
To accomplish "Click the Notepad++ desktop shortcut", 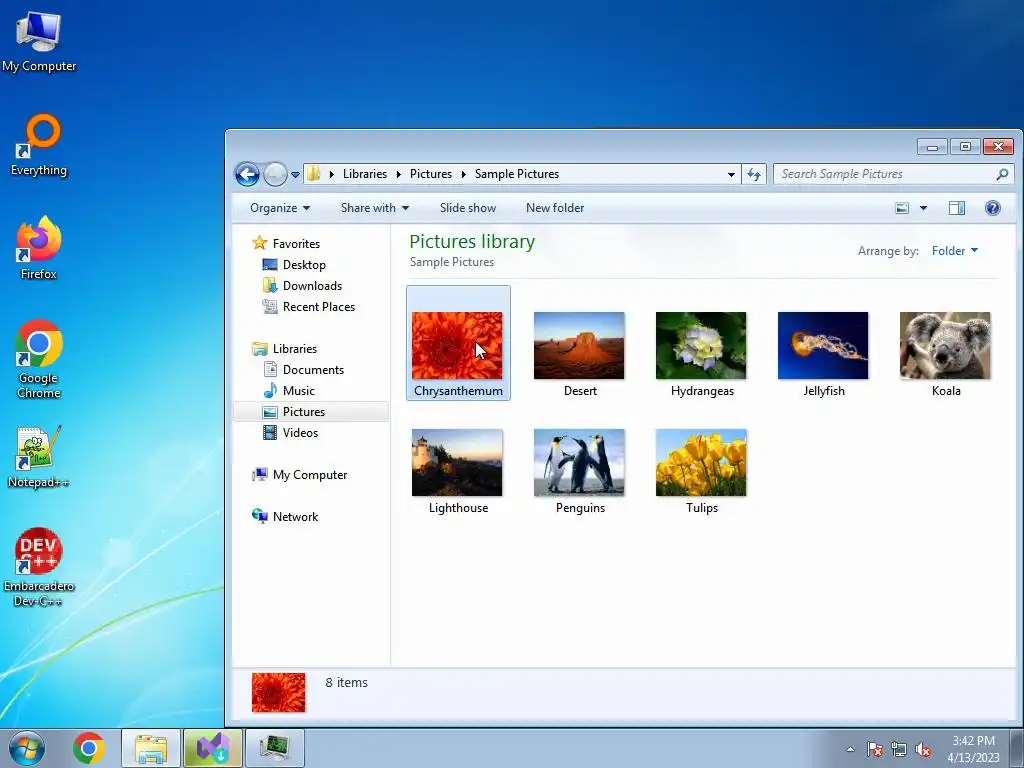I will (39, 456).
